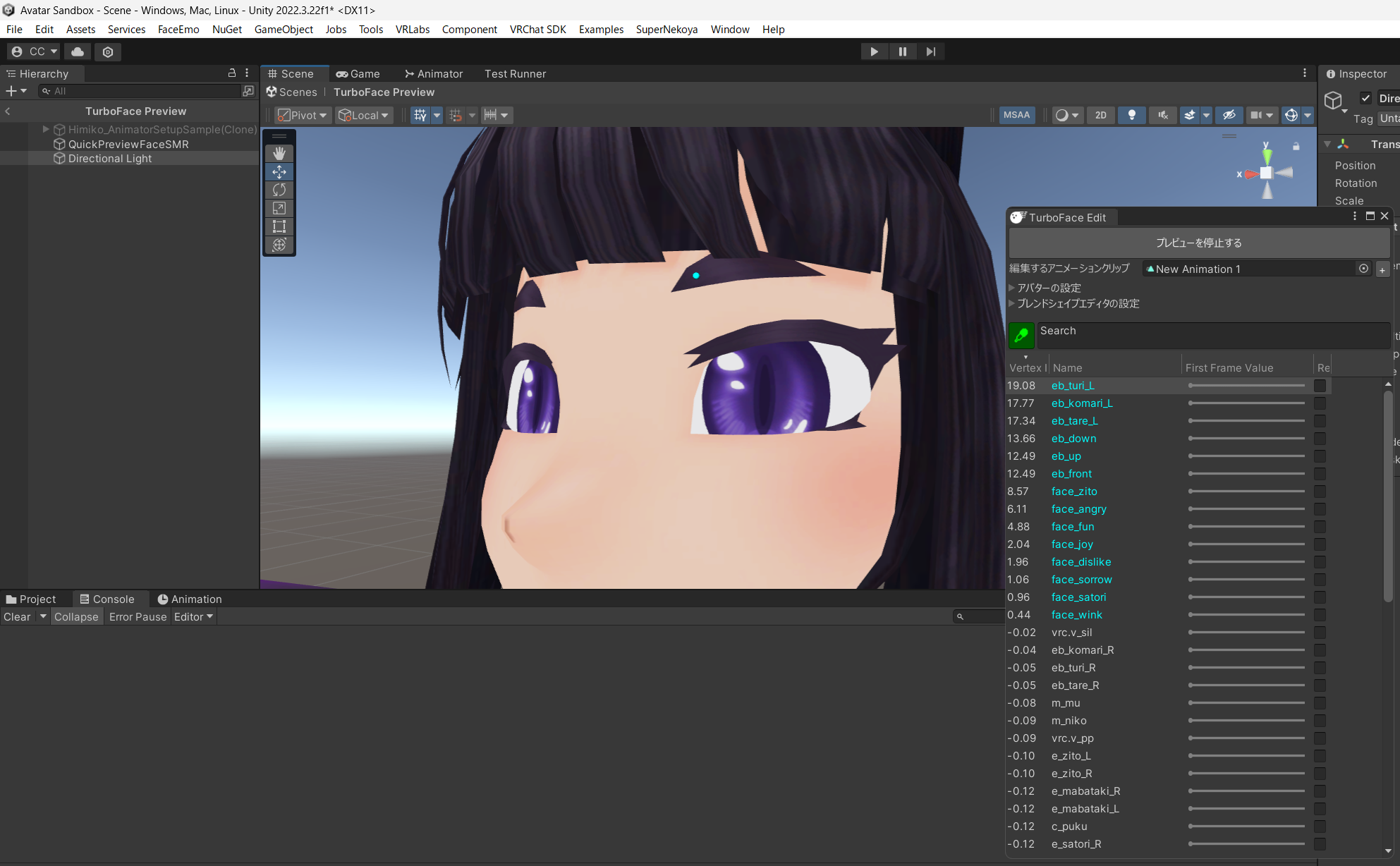Image resolution: width=1400 pixels, height=866 pixels.
Task: Click the grid snapping icon
Action: [x=456, y=115]
